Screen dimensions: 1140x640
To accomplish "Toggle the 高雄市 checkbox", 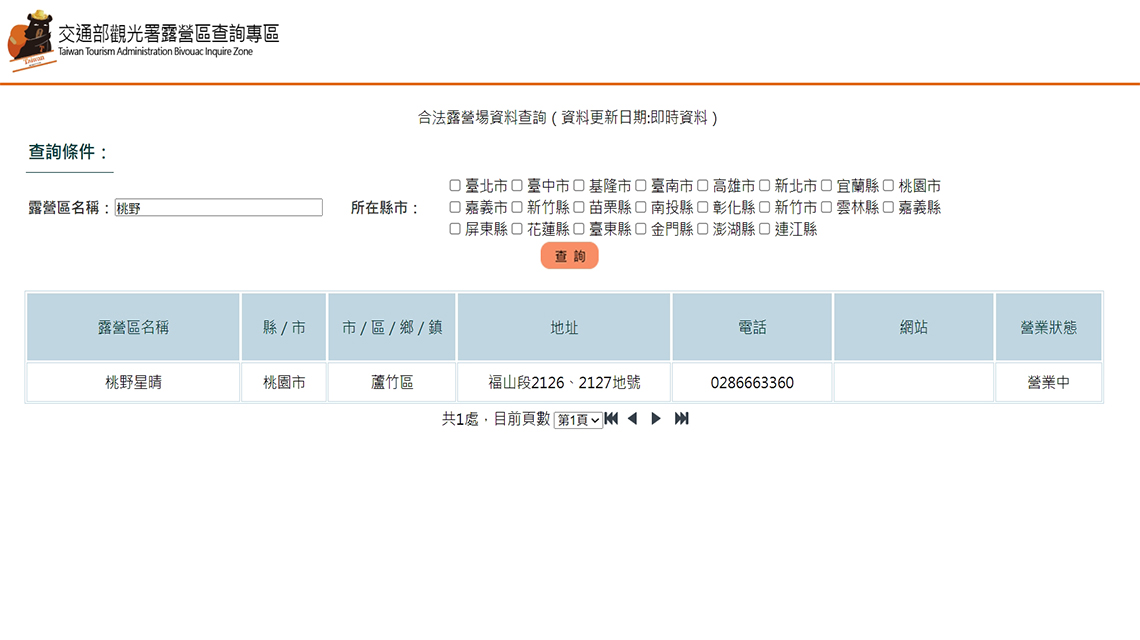I will [703, 186].
